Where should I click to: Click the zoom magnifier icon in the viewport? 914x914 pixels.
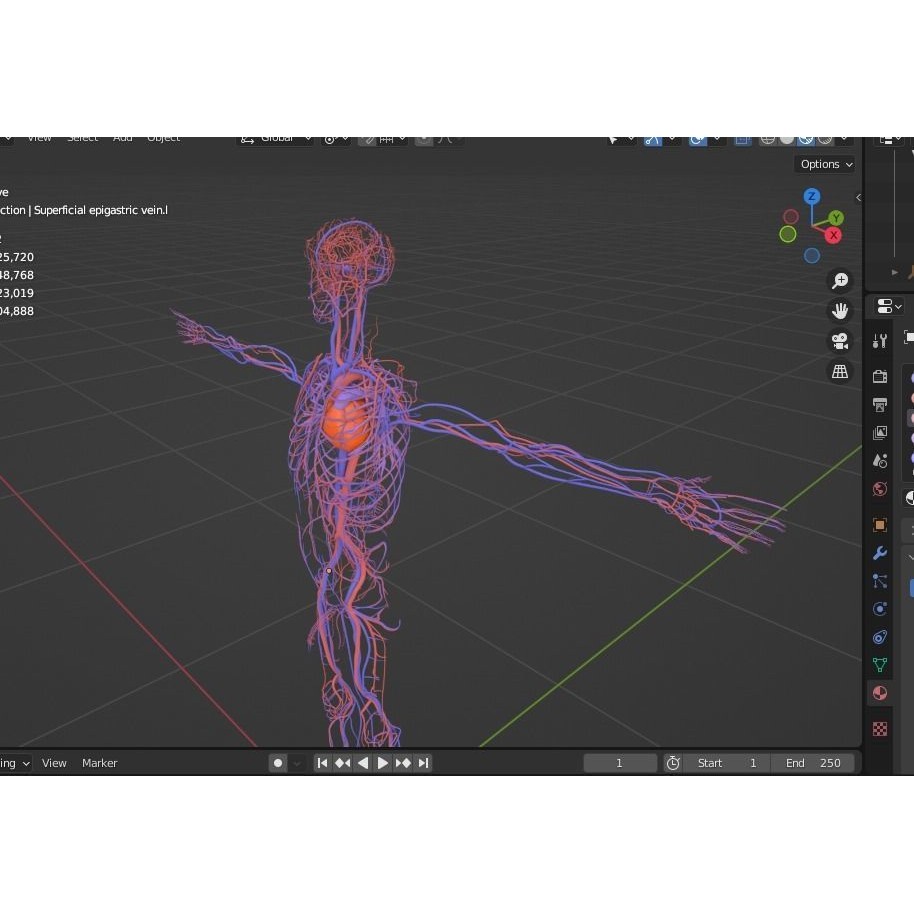840,281
